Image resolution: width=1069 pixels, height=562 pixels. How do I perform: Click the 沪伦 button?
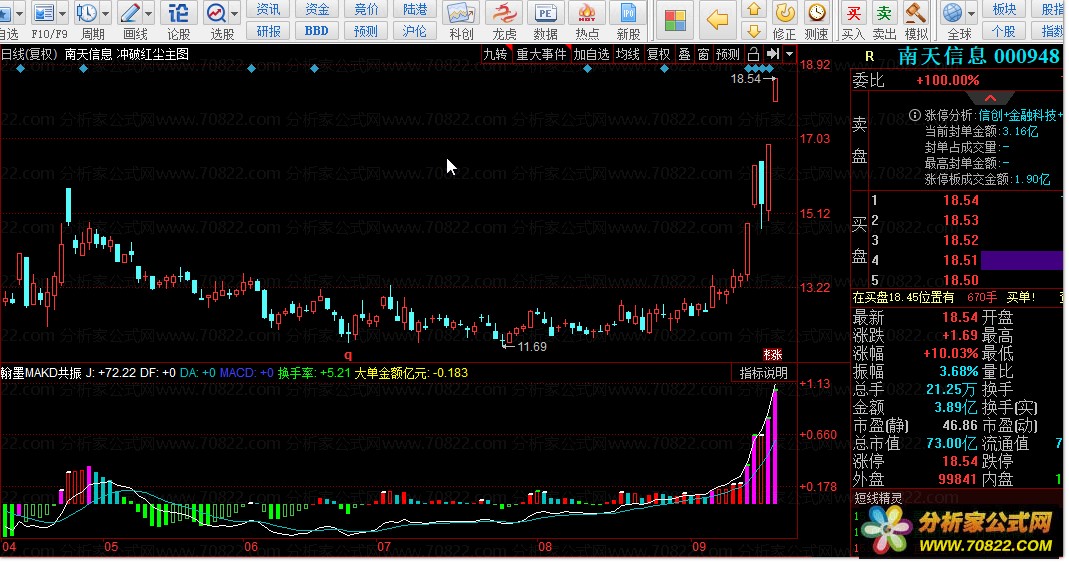[415, 31]
